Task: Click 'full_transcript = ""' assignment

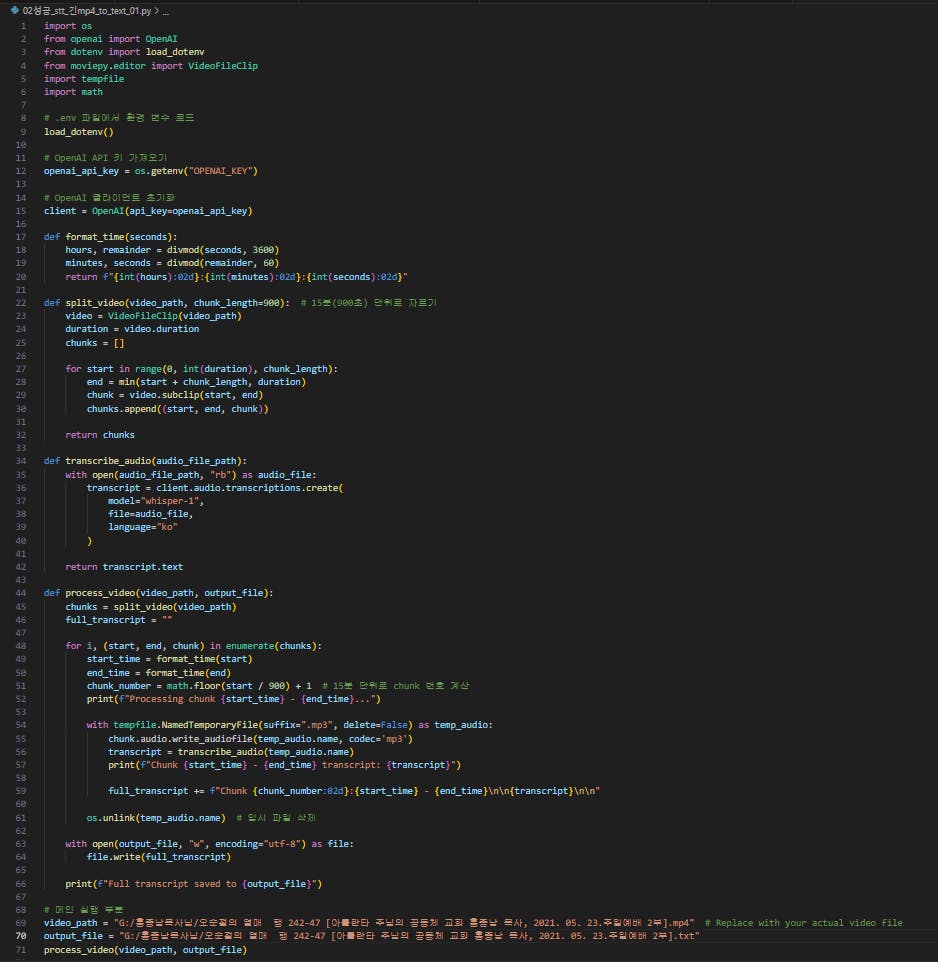Action: click(x=118, y=620)
